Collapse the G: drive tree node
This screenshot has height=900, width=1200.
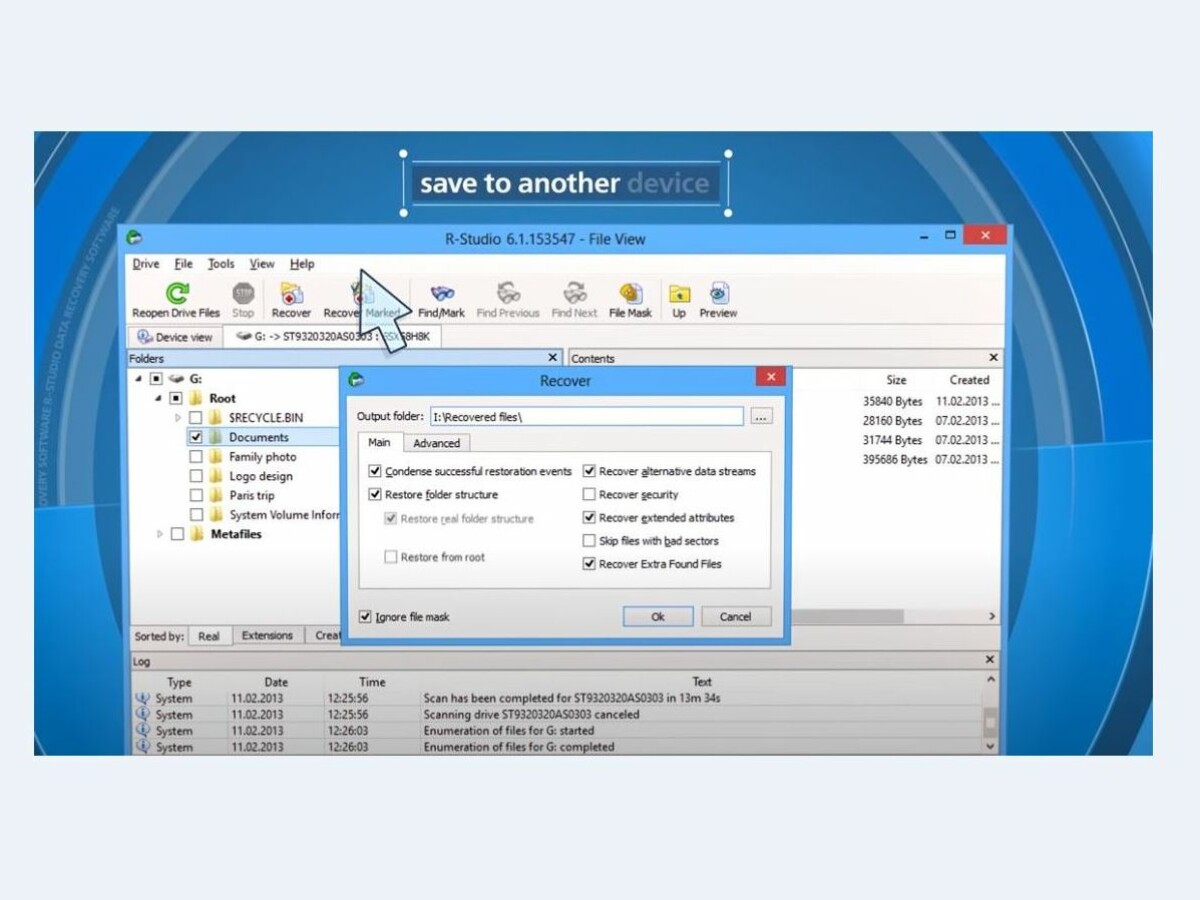point(138,379)
